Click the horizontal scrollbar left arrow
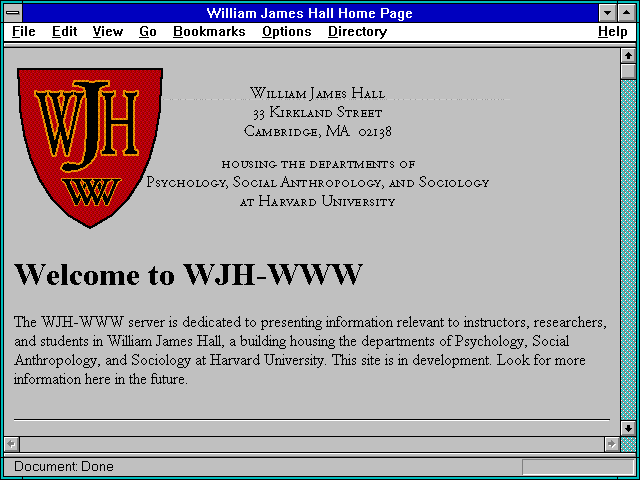 (12, 444)
